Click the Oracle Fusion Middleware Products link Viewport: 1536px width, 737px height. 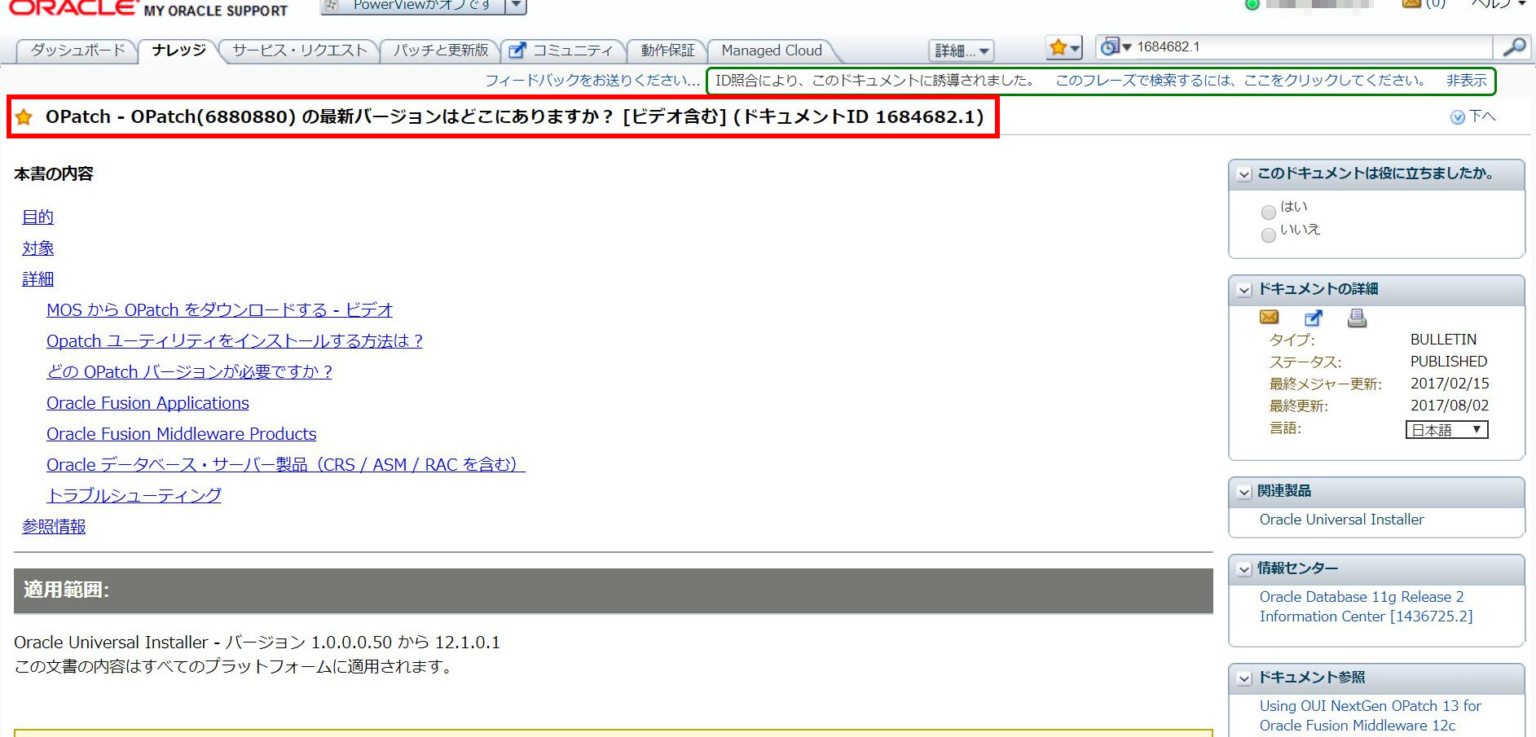[x=181, y=434]
